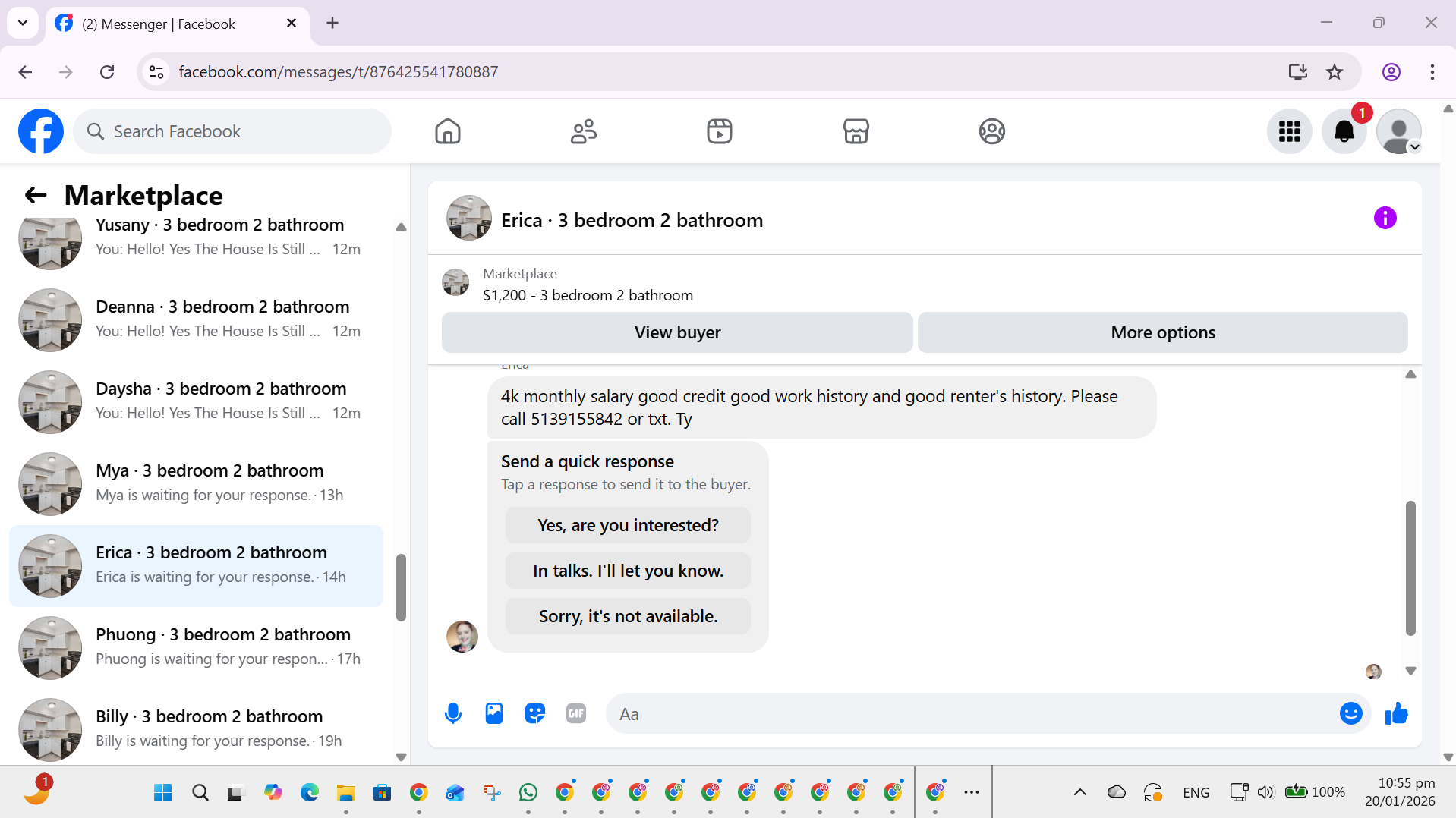Open Deanna's conversation
The width and height of the screenshot is (1456, 818).
tap(196, 319)
